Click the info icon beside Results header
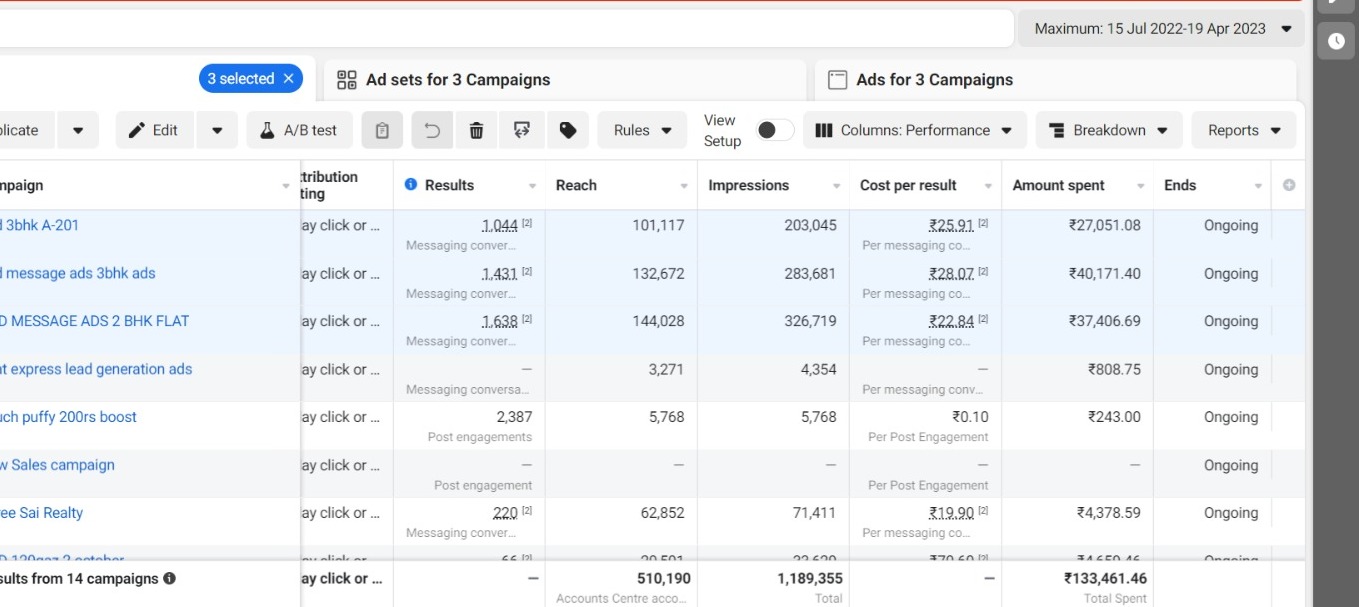 pos(410,185)
